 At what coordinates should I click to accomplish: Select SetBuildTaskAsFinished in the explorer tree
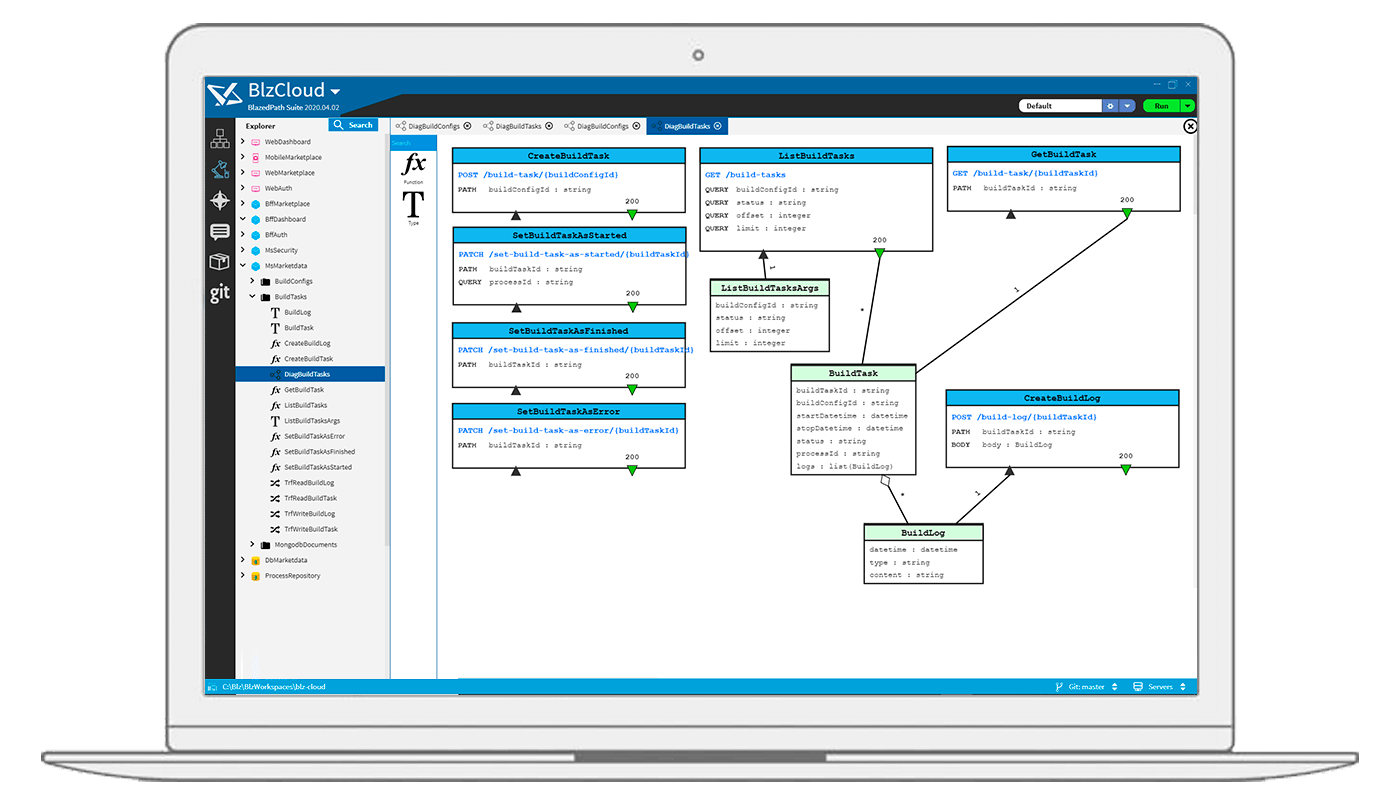[320, 452]
